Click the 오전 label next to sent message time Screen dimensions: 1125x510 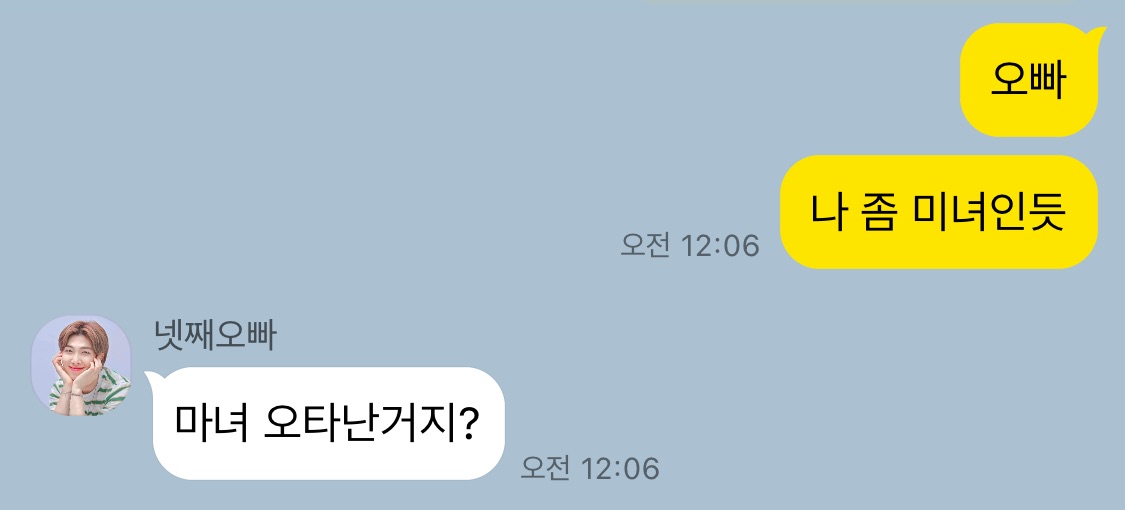pyautogui.click(x=646, y=246)
